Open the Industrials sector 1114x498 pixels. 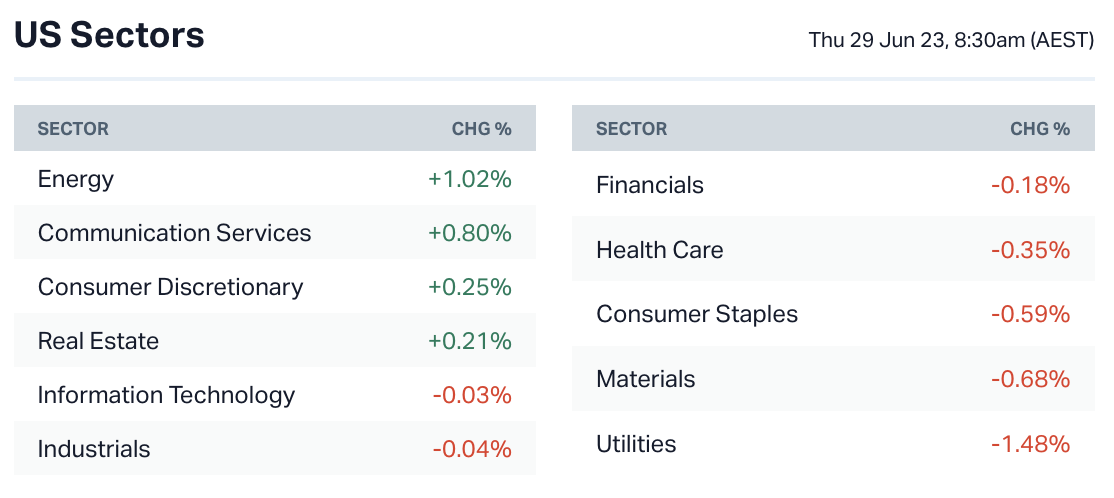94,450
